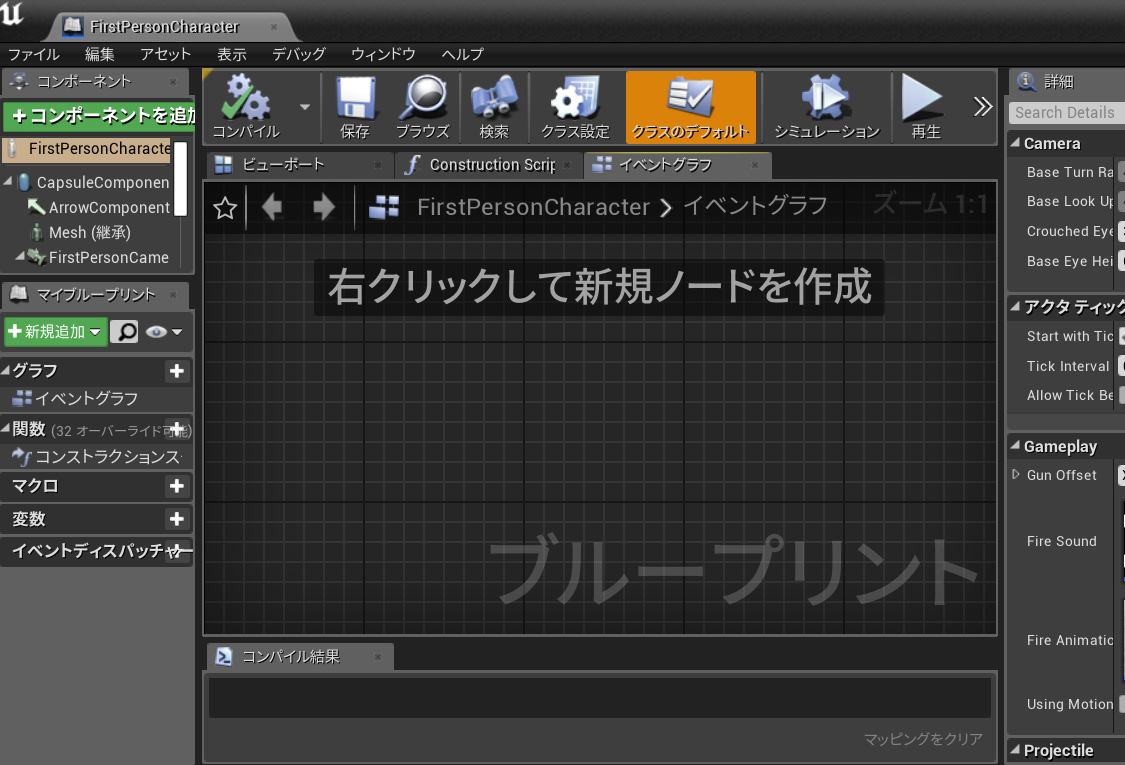Image resolution: width=1125 pixels, height=765 pixels.
Task: Collapse the 関数 section
Action: [x=6, y=428]
